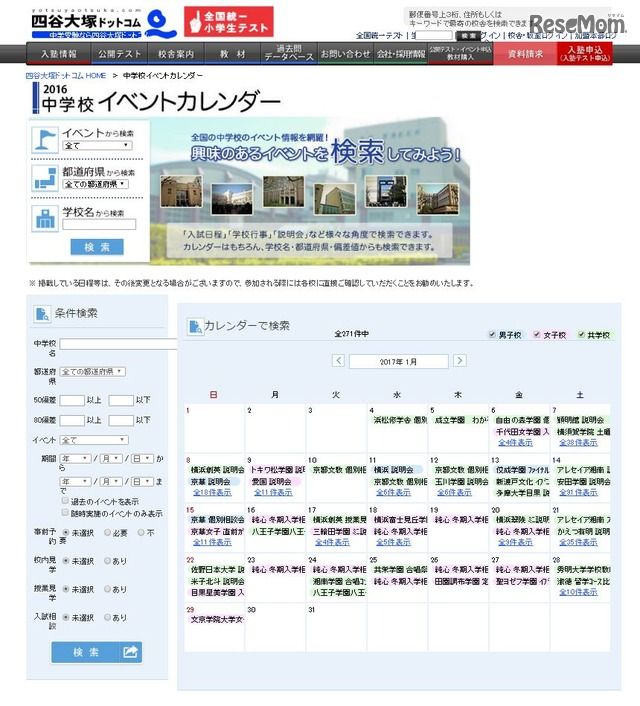Click 四谷大塚ドットコム HOME breadcrumb link

click(x=66, y=76)
